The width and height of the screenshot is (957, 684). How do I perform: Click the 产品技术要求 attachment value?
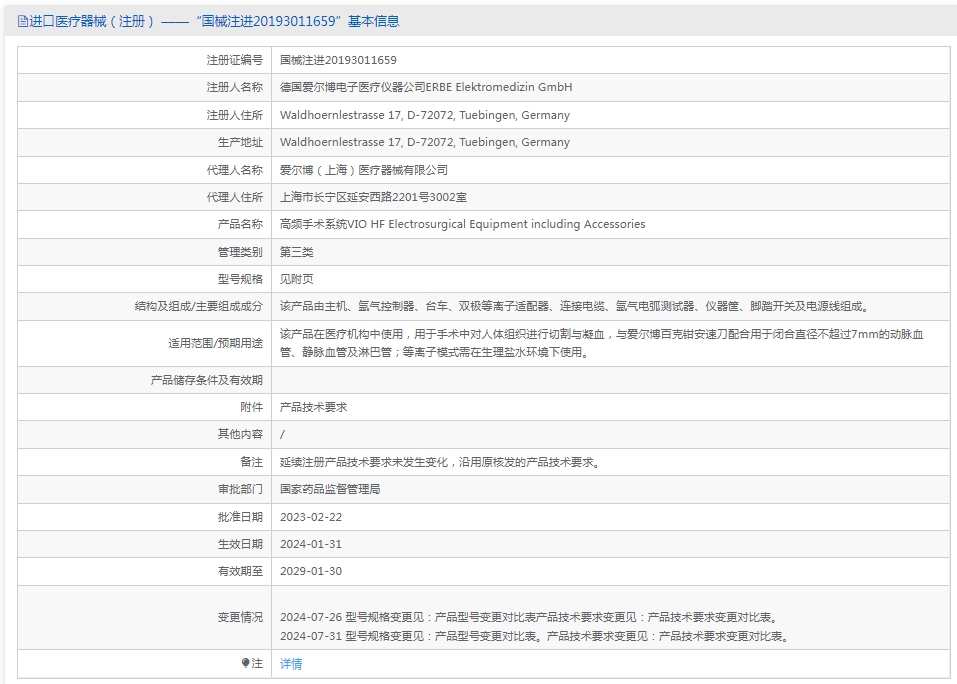tap(314, 407)
